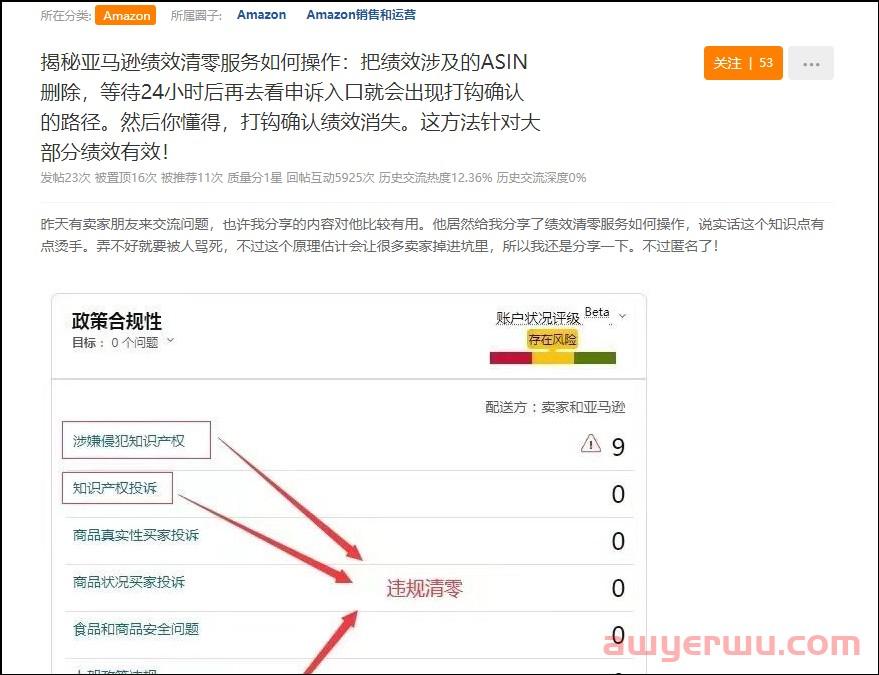Click the 0 count for 知识产权投诉
The height and width of the screenshot is (675, 879).
[618, 494]
